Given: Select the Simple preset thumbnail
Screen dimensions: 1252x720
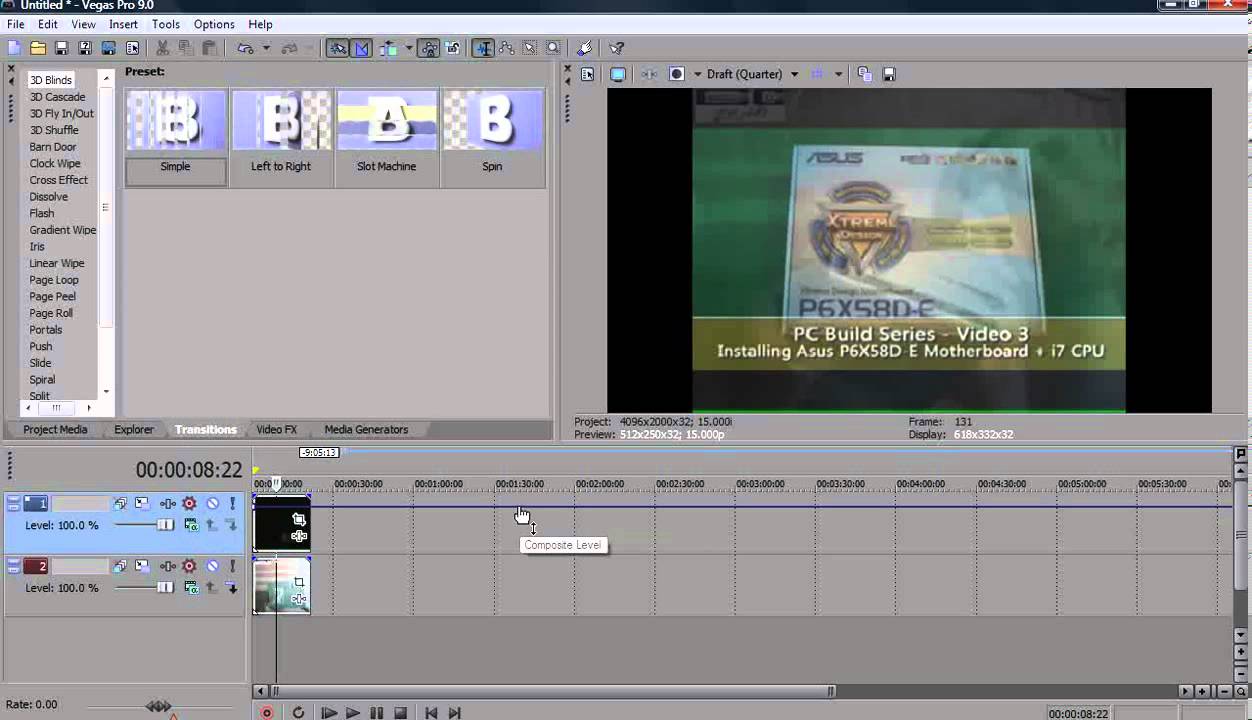Looking at the screenshot, I should (x=175, y=120).
